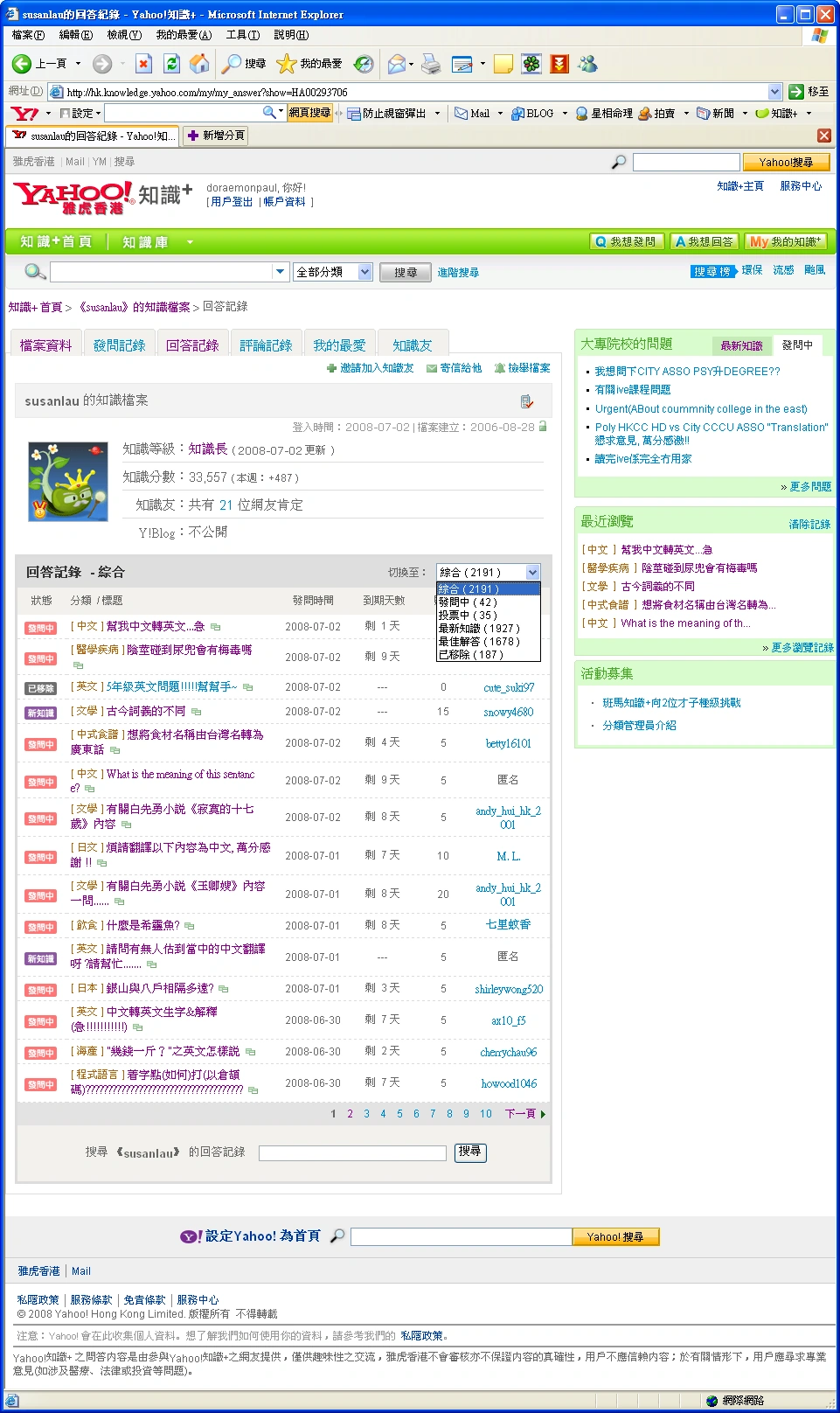This screenshot has height=1413, width=840.
Task: Refresh the page with the green arrows icon
Action: 172,64
